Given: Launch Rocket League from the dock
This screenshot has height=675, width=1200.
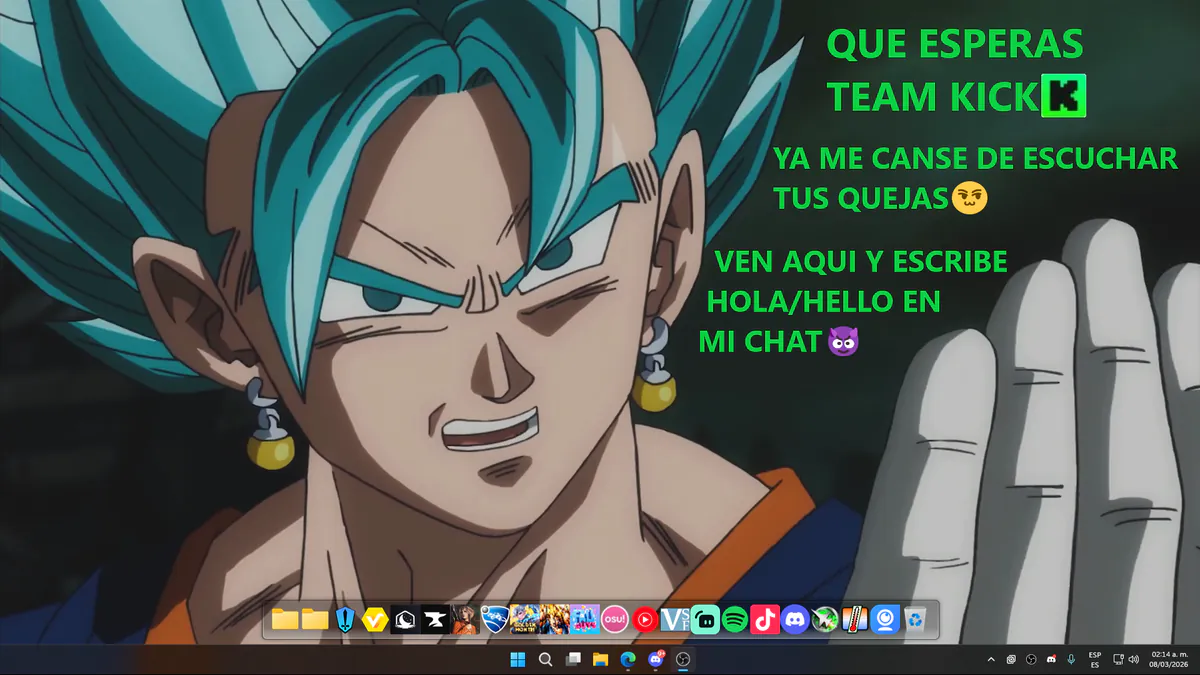Looking at the screenshot, I should coord(495,620).
